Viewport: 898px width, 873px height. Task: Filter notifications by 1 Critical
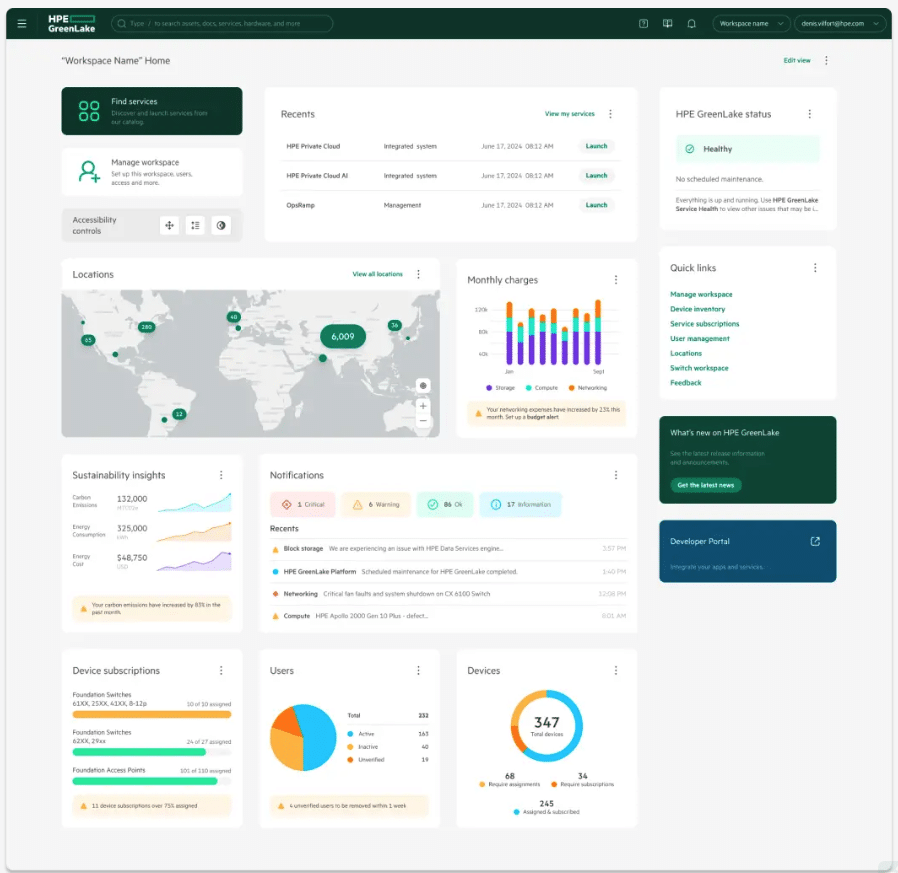tap(302, 505)
